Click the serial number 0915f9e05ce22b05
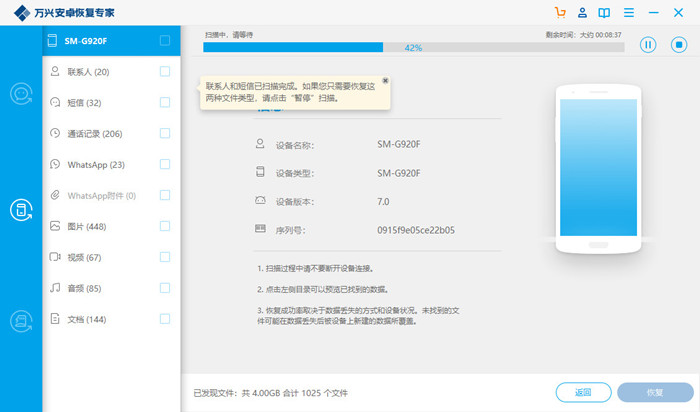This screenshot has width=700, height=412. pos(416,230)
